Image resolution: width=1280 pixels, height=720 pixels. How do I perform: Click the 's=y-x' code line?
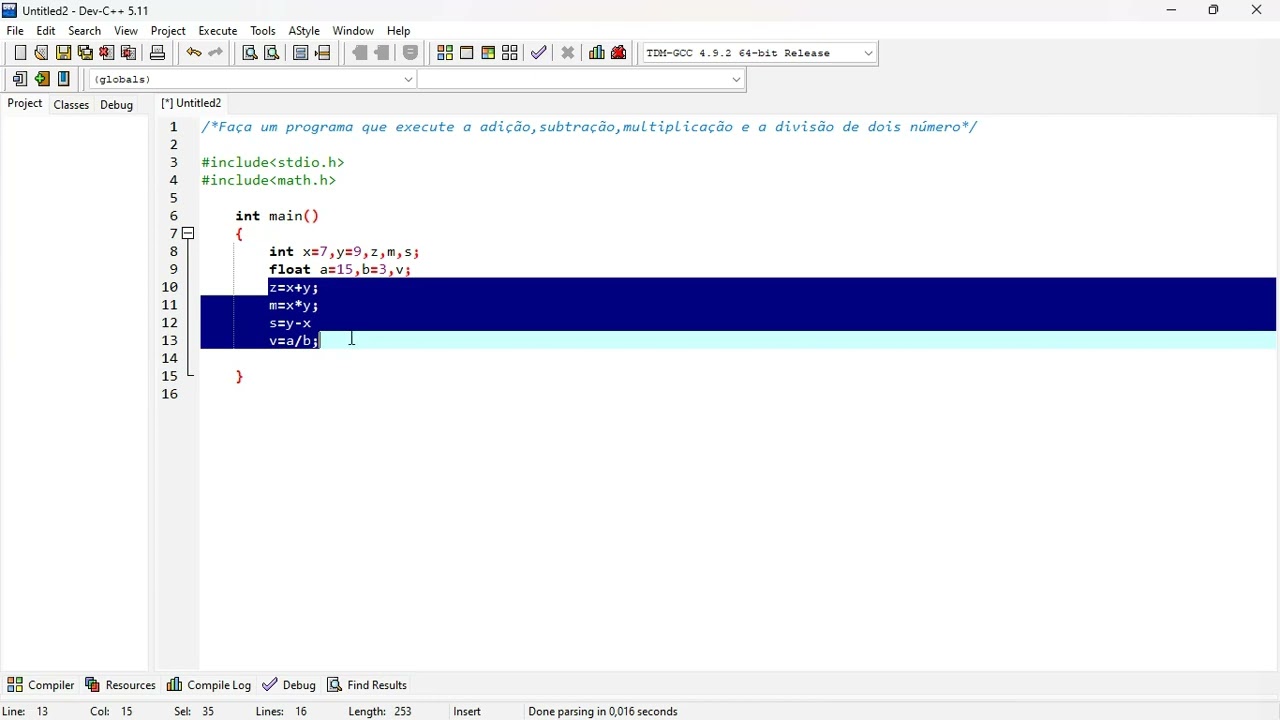point(290,323)
